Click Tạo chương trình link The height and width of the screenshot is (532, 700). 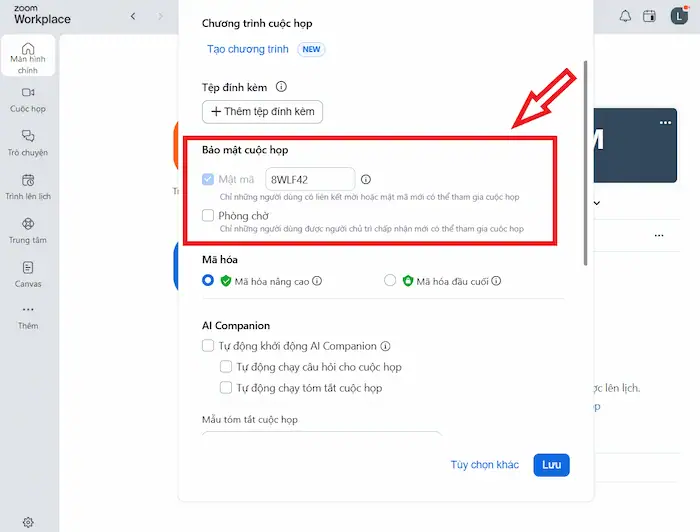tap(248, 49)
